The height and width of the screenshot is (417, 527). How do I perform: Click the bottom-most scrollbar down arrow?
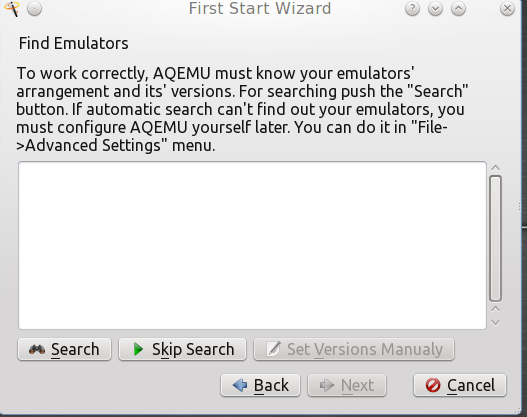[495, 323]
